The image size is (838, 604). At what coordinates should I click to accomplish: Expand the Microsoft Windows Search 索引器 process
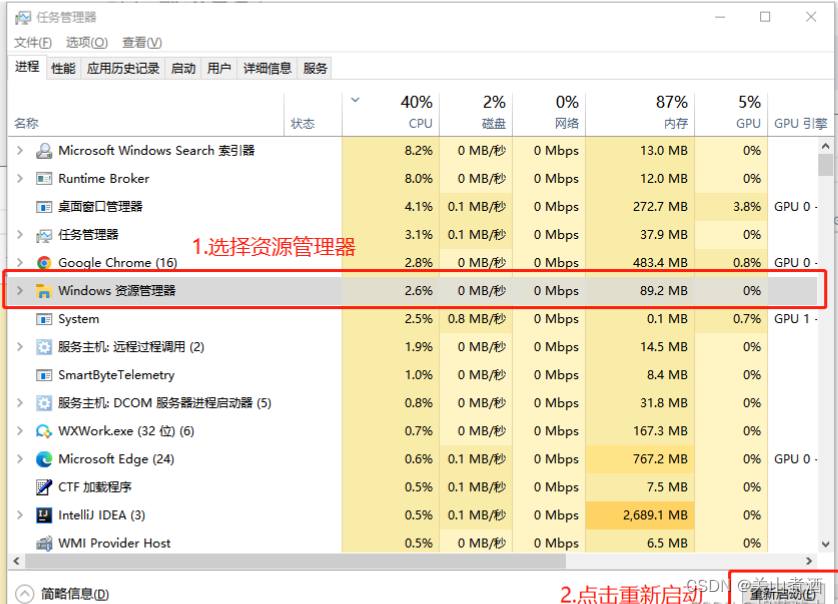[20, 150]
